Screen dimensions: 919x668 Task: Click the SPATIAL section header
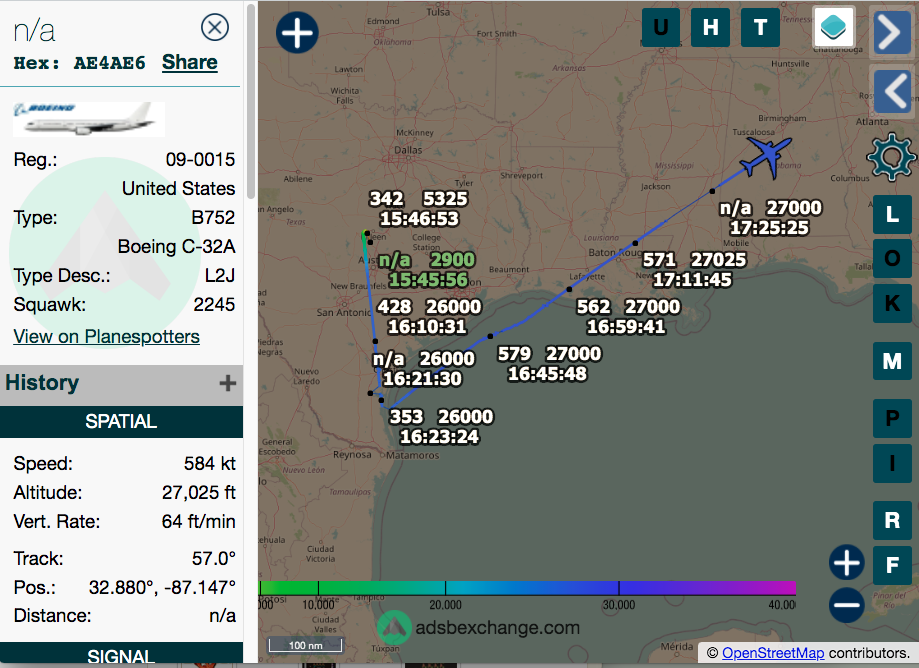pos(121,421)
